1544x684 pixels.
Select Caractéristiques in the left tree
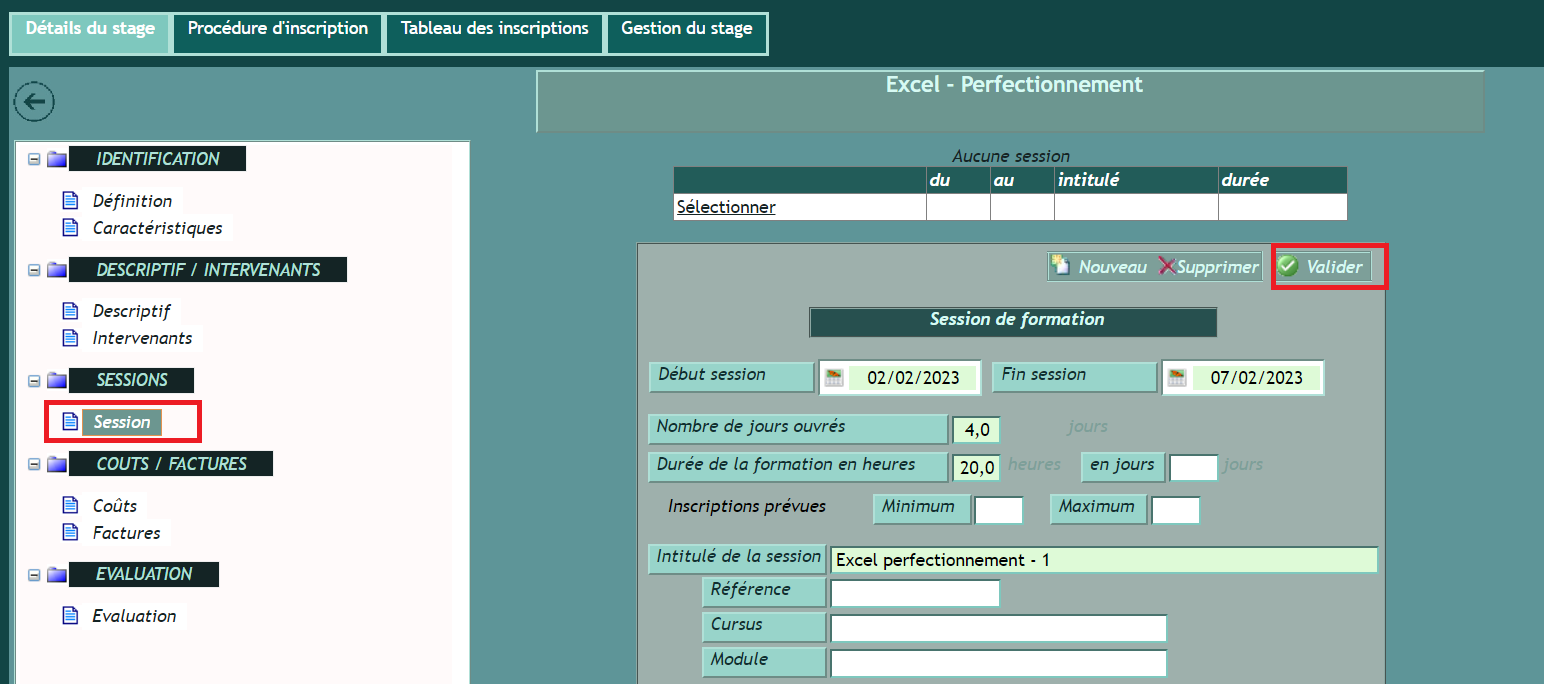tap(157, 228)
